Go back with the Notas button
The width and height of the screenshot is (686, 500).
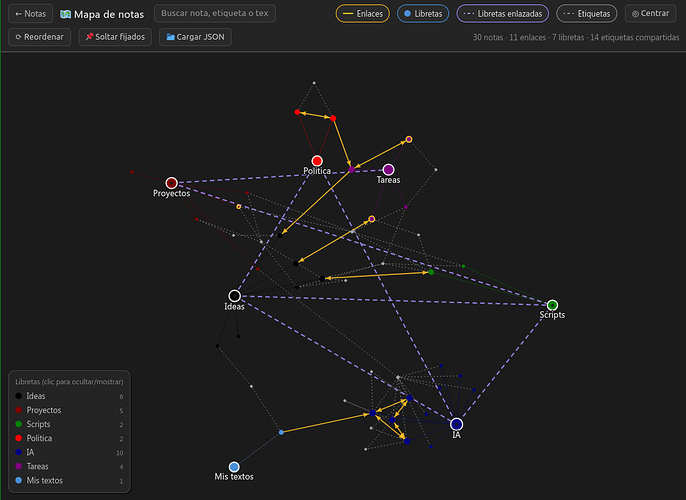tap(31, 14)
